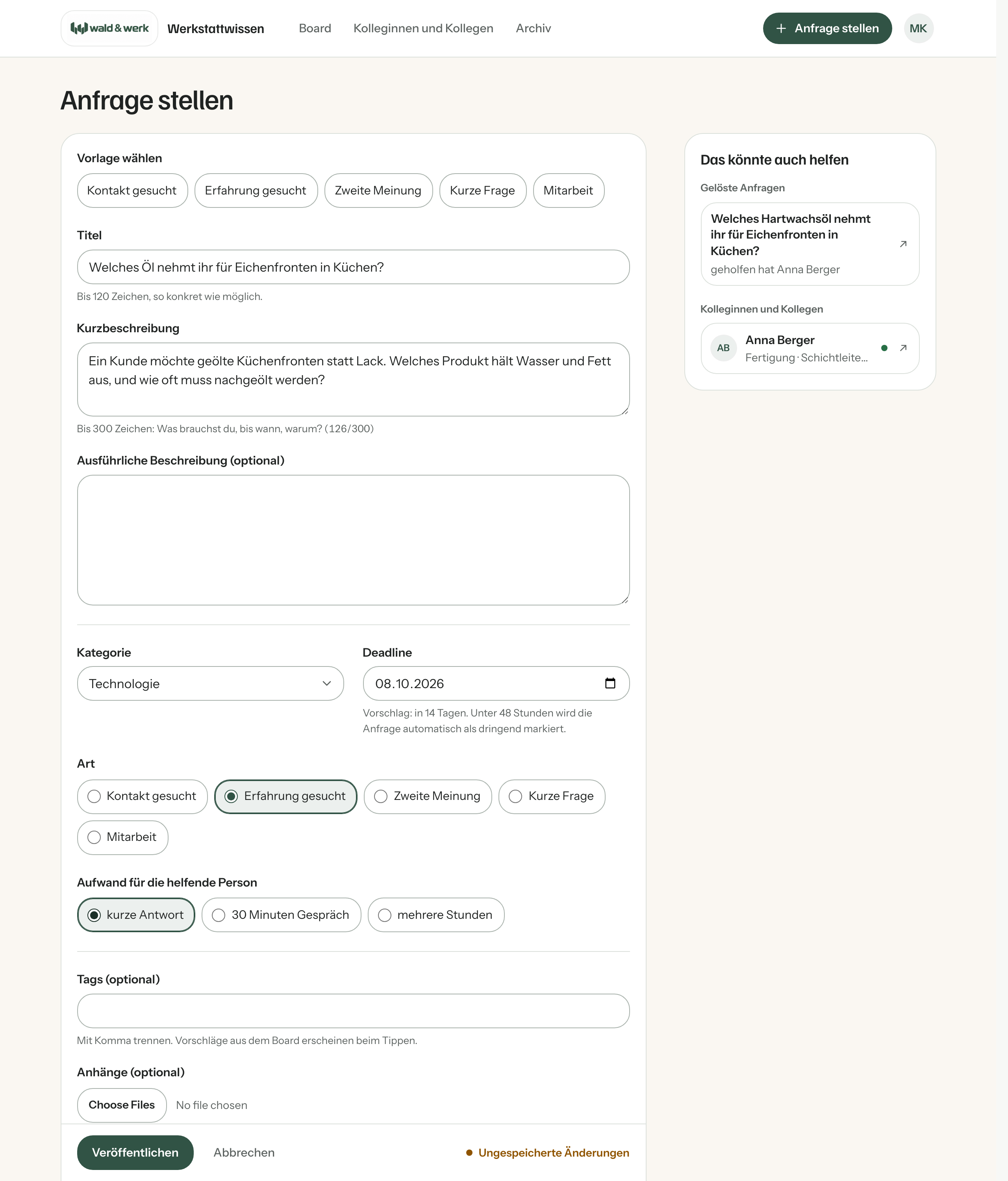Click the 'Mit Komma trennen' hint text
Screen dimensions: 1008x1181
pyautogui.click(x=247, y=1040)
